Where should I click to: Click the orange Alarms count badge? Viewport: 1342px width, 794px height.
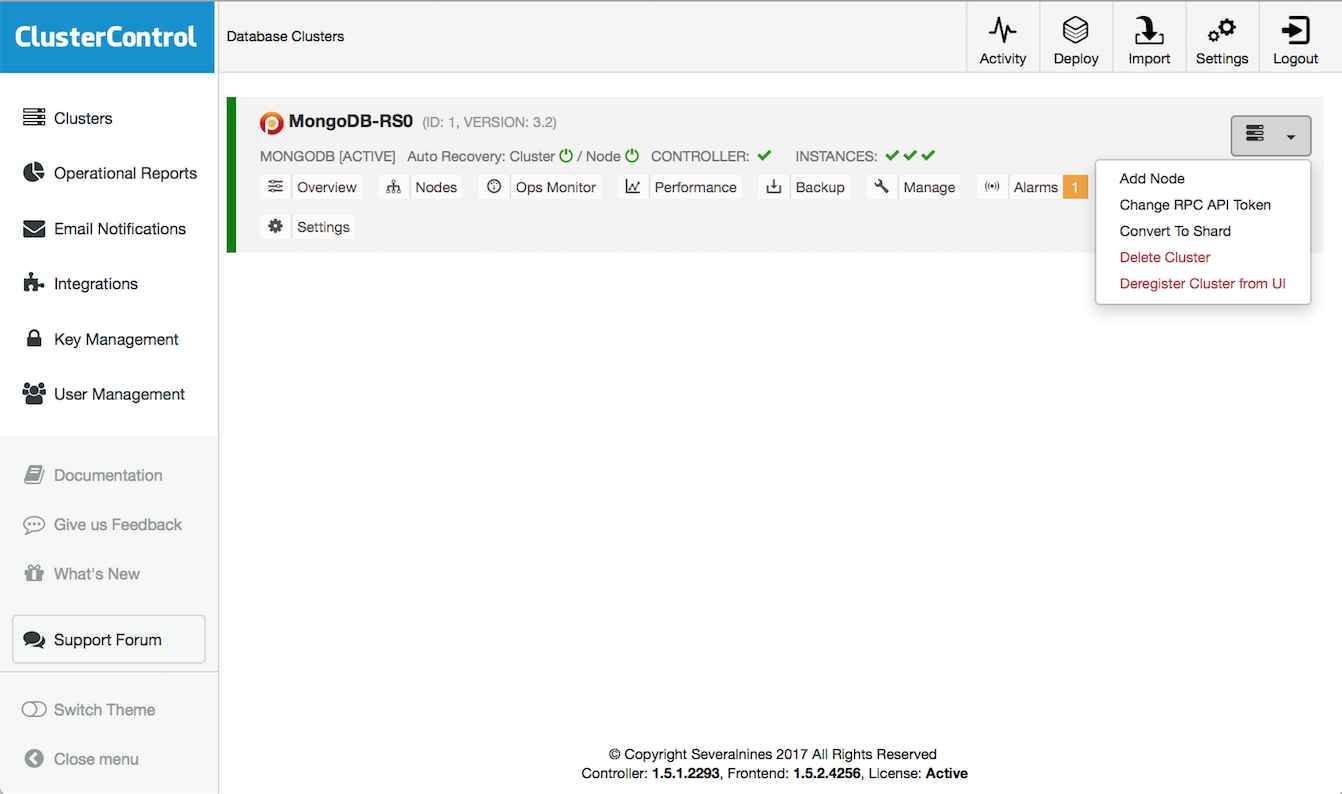point(1075,187)
